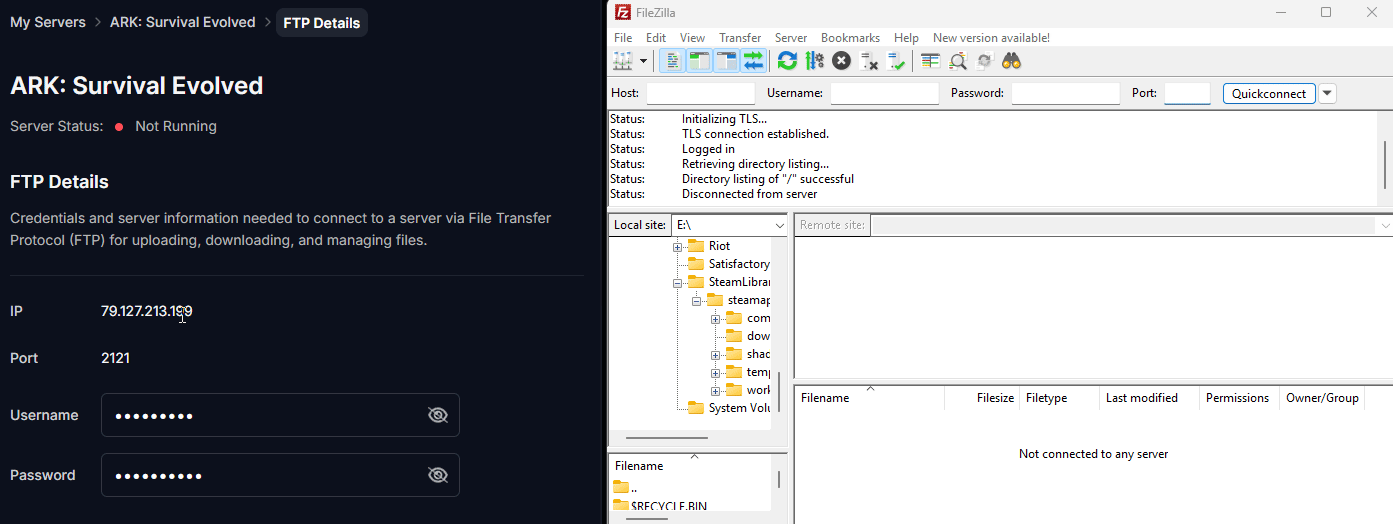Image resolution: width=1393 pixels, height=524 pixels.
Task: Open the Site Manager dropdown arrow
Action: click(643, 61)
